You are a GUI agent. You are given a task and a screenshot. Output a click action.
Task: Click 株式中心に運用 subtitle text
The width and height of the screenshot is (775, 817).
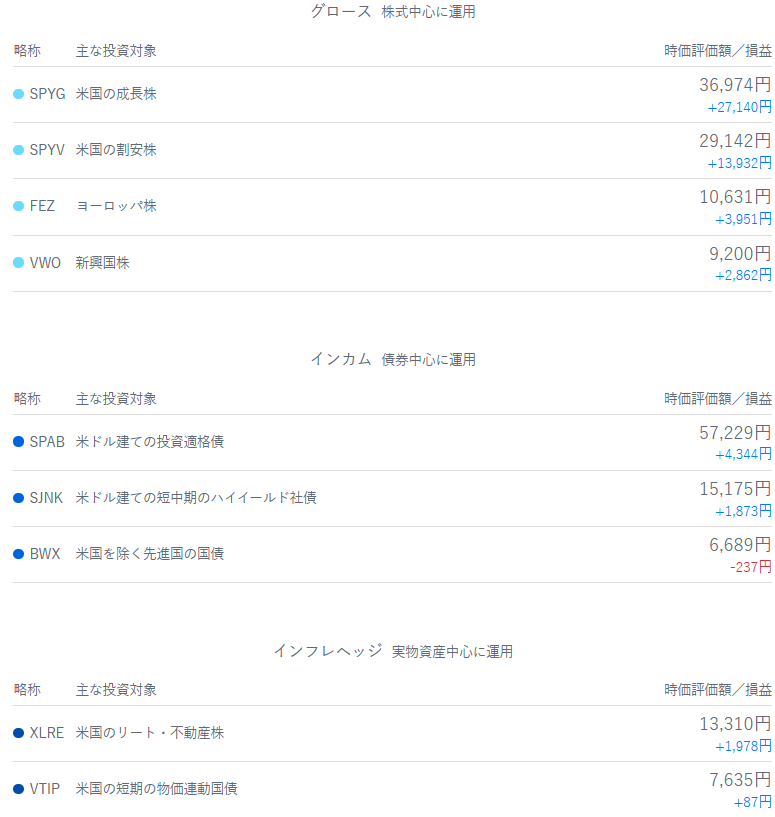pyautogui.click(x=428, y=12)
